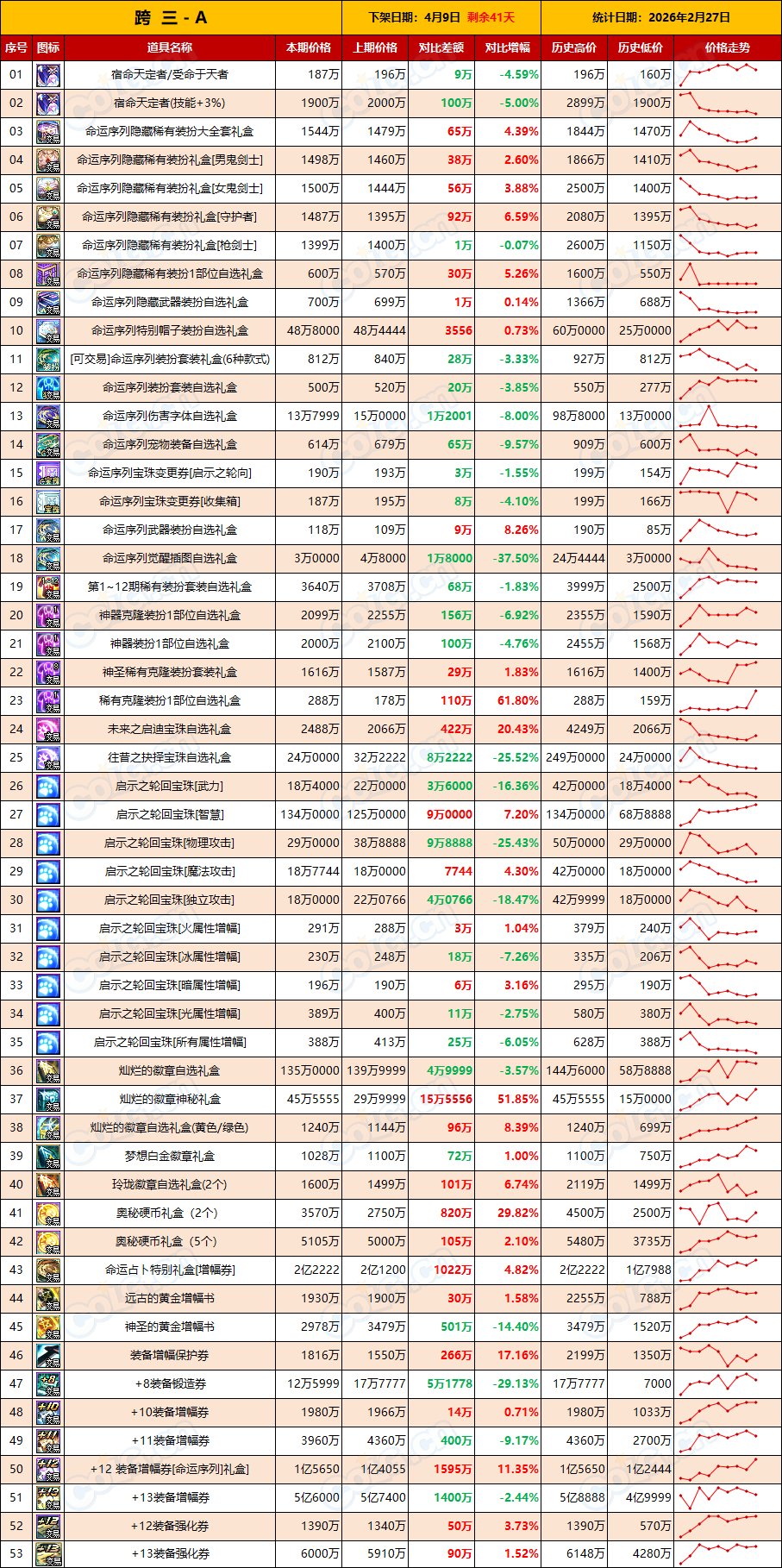
Task: Click the 上期价格 column header
Action: click(x=375, y=48)
